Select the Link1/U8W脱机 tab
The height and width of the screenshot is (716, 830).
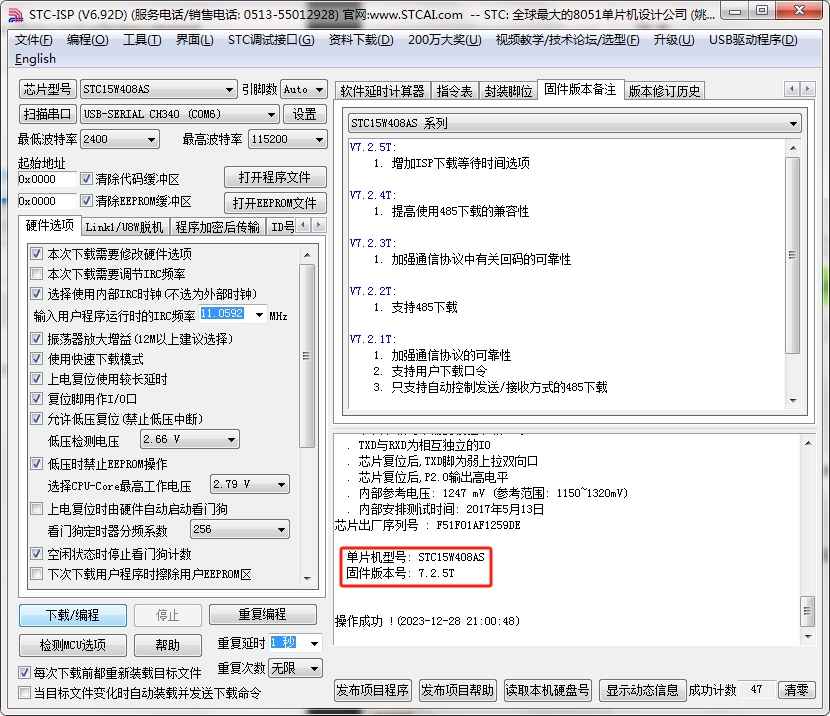click(124, 227)
